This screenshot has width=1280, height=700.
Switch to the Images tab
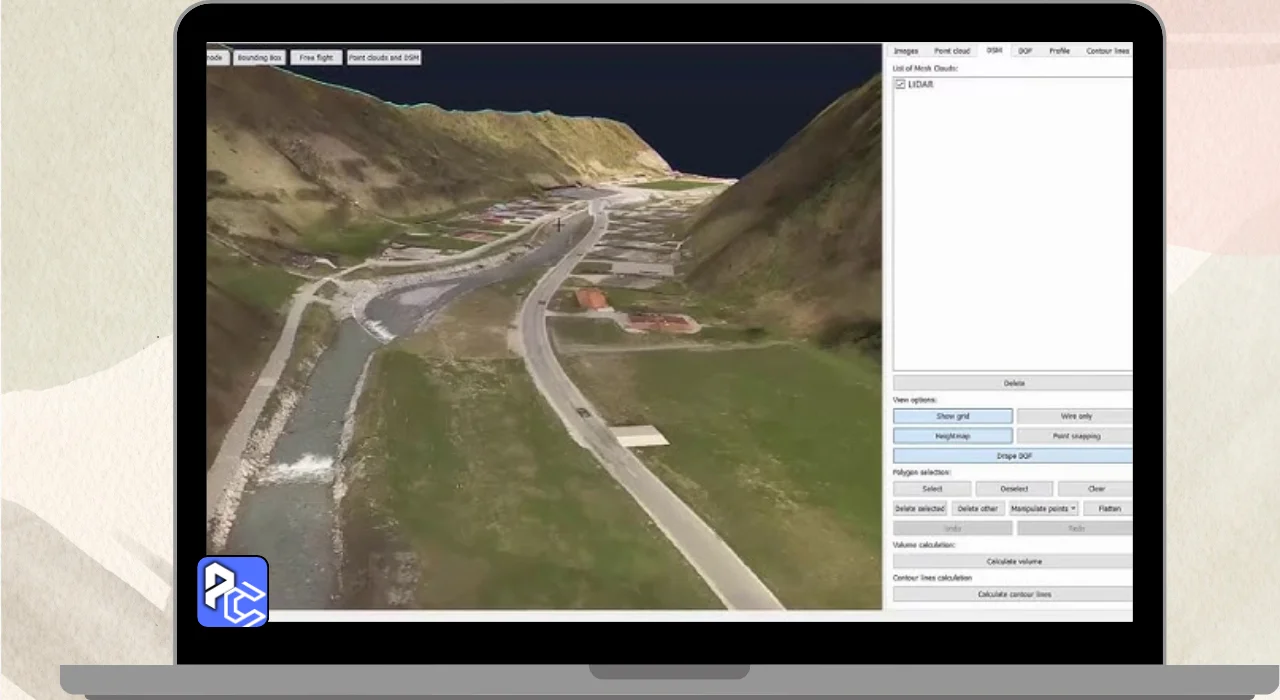click(906, 50)
